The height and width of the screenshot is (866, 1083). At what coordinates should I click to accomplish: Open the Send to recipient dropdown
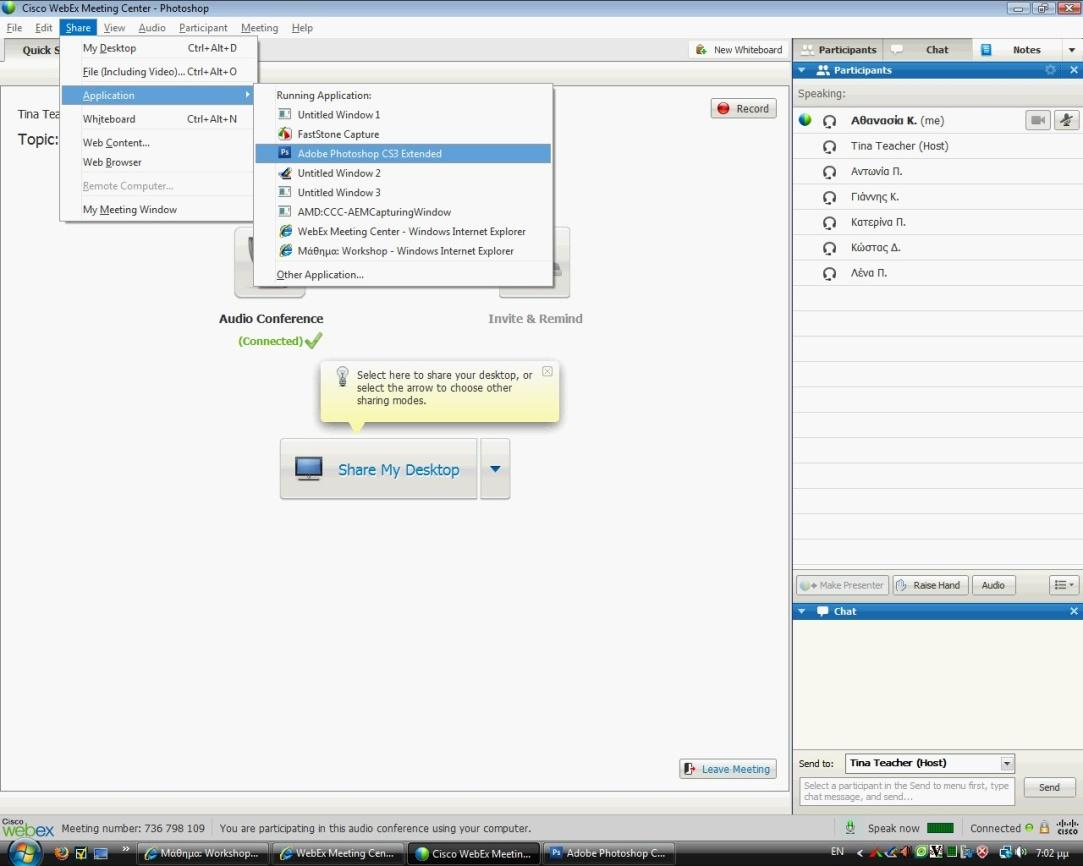[1007, 763]
